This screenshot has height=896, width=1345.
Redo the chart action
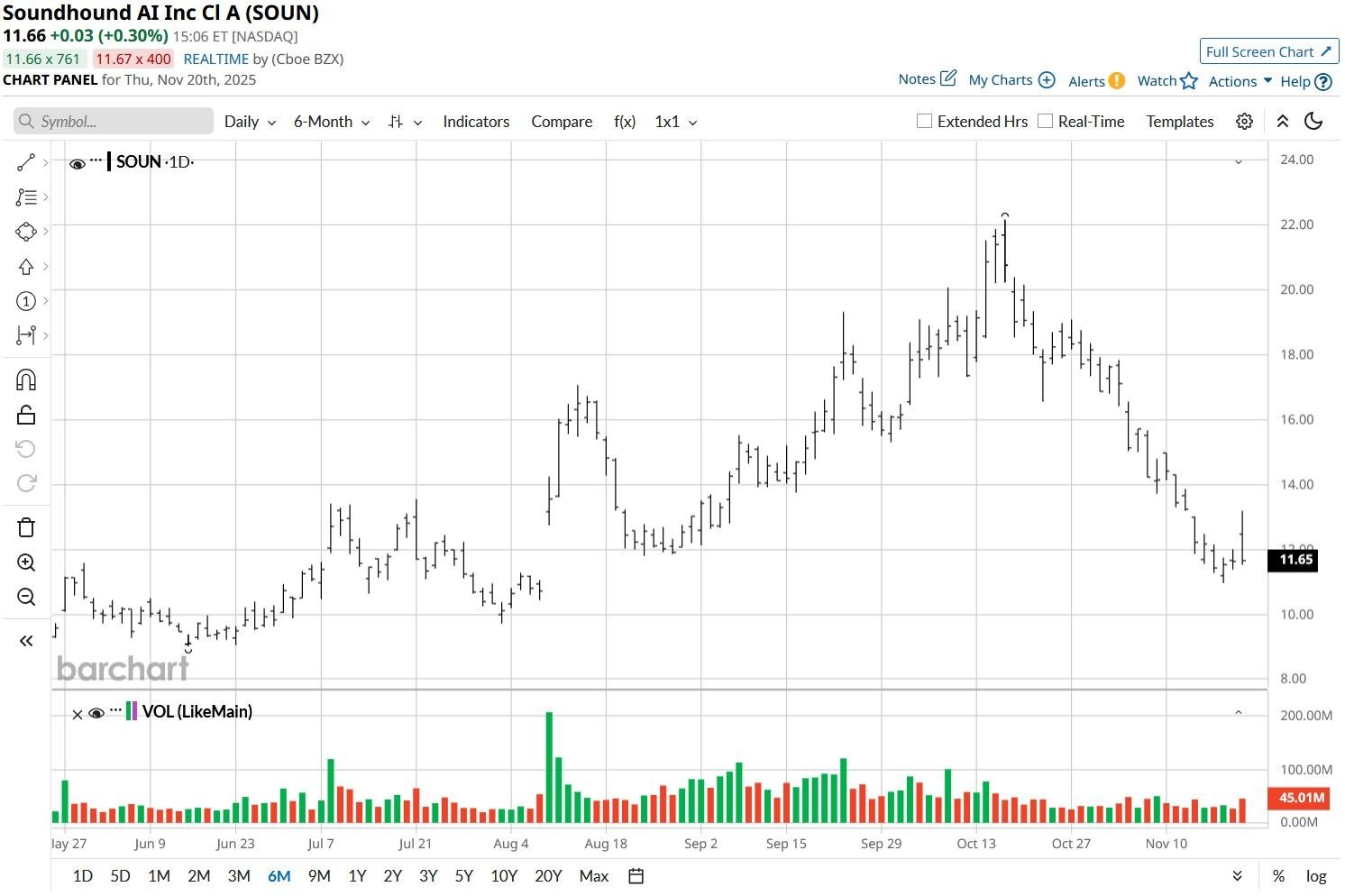point(26,483)
